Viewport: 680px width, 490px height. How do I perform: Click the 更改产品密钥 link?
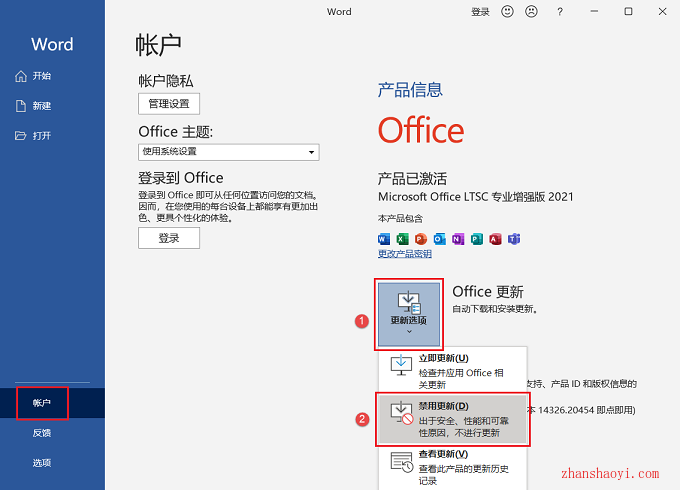405,254
